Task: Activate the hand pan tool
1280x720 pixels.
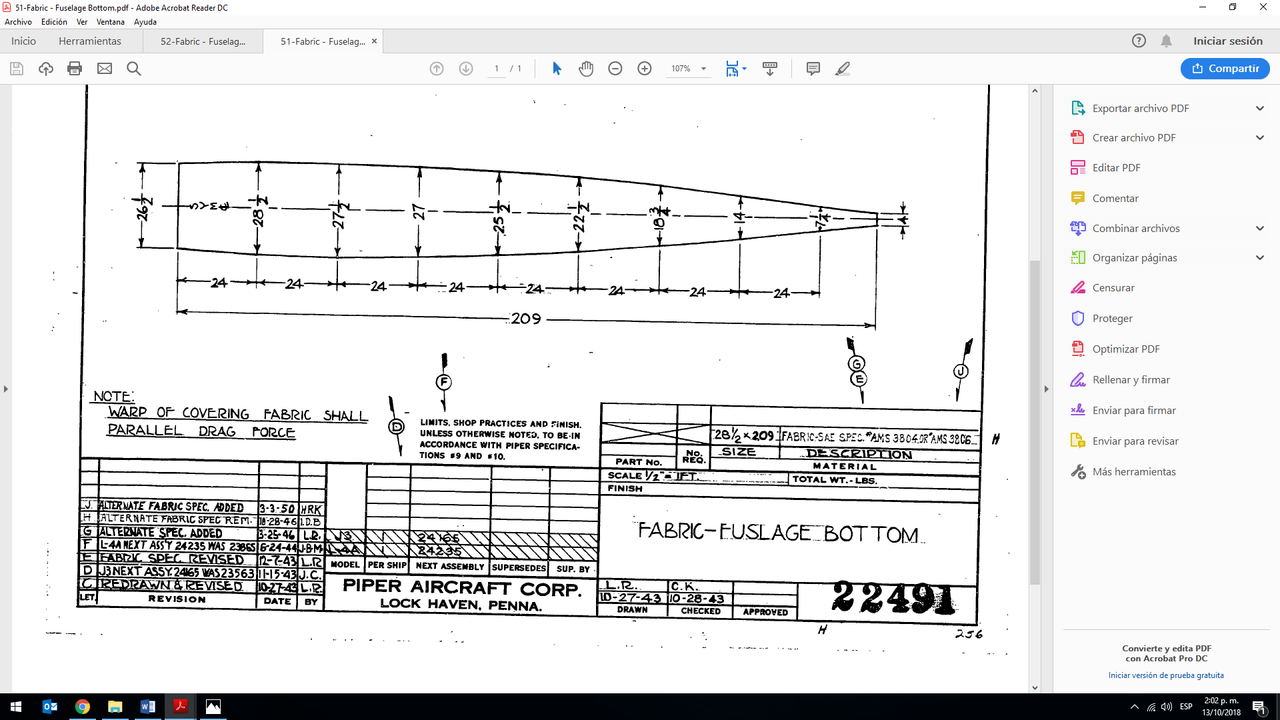Action: 586,68
